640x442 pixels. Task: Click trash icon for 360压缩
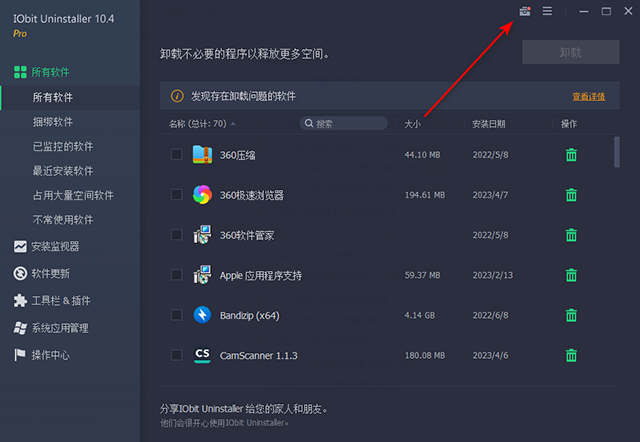[x=571, y=155]
